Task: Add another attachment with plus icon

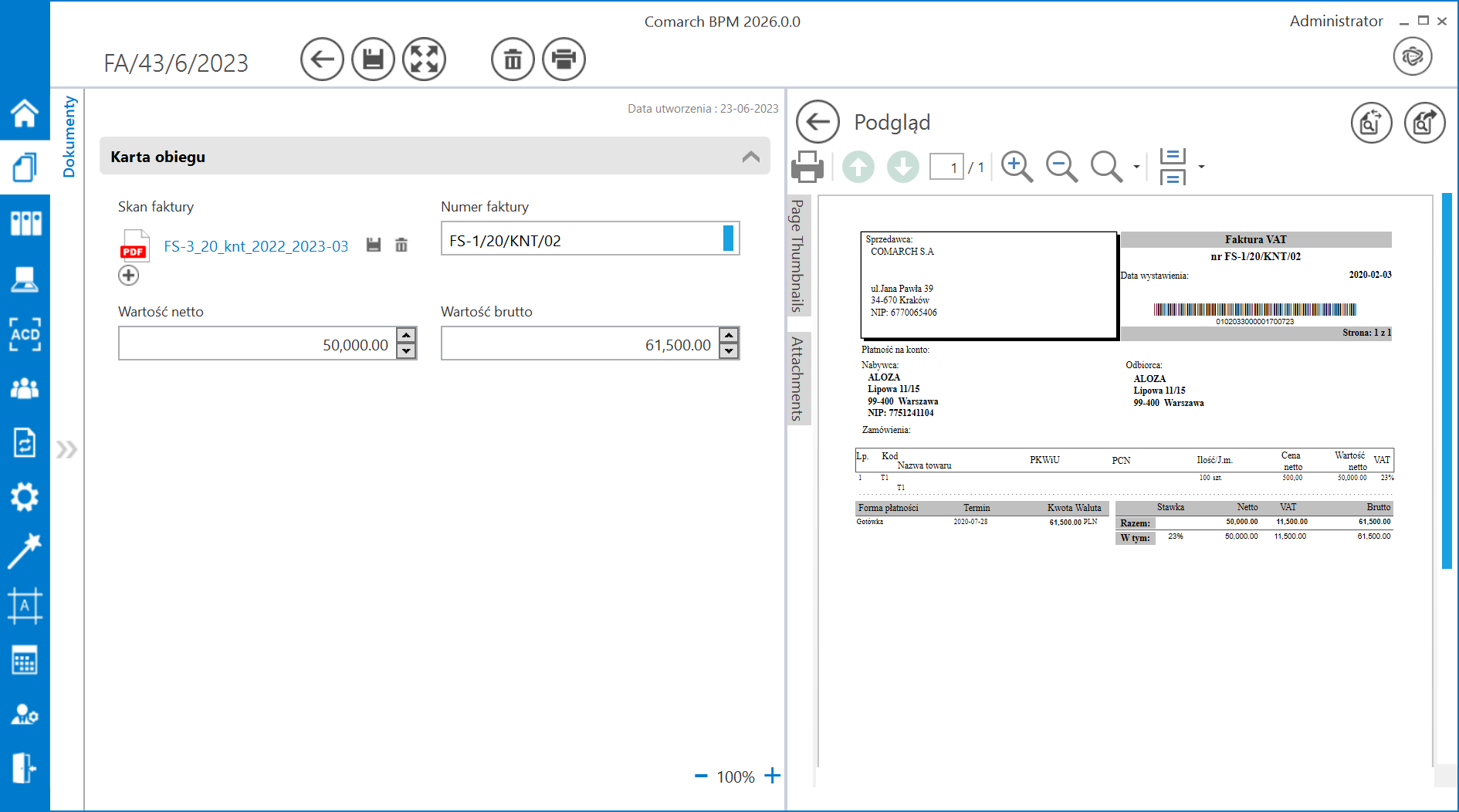Action: 129,276
